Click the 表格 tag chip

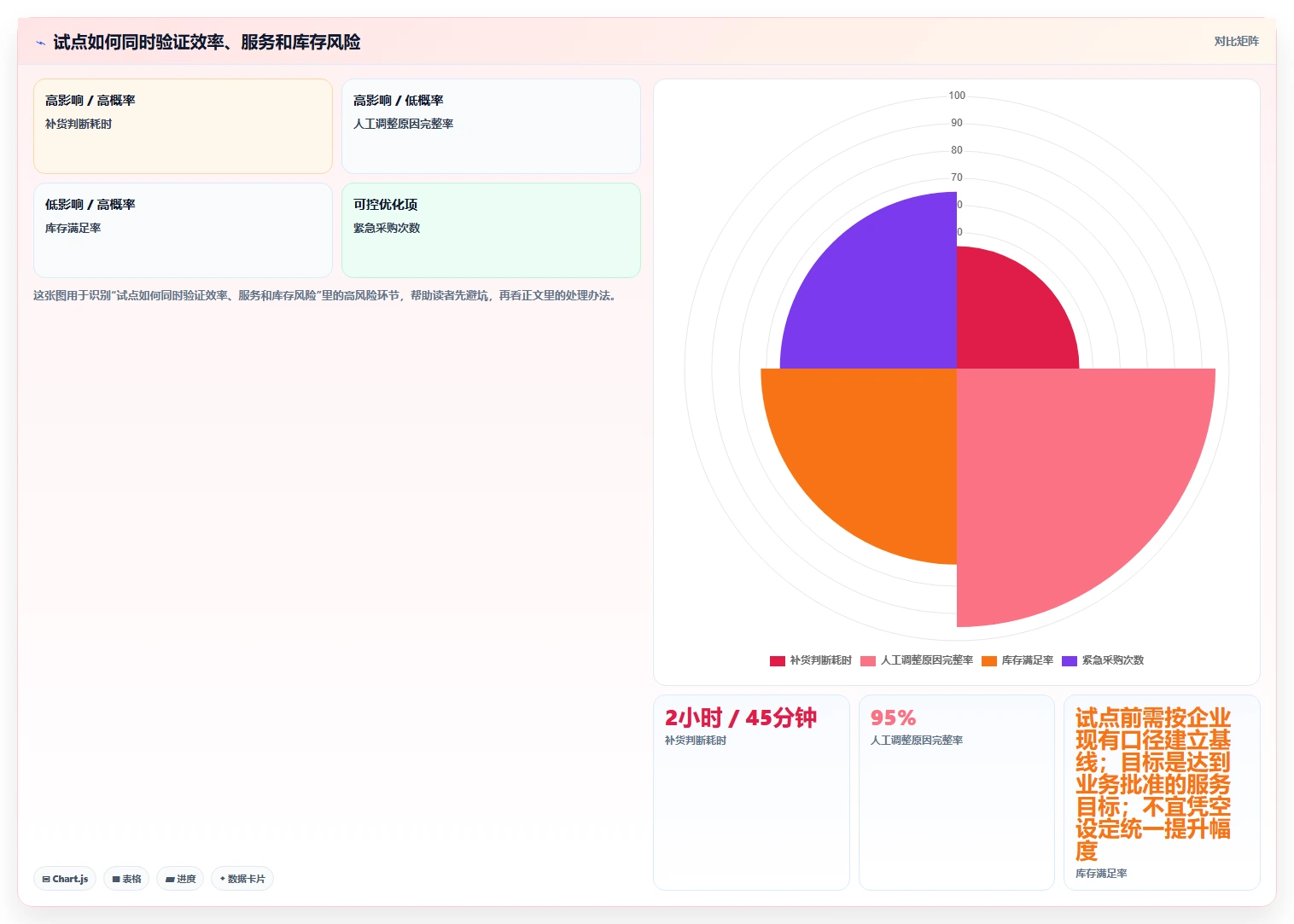pos(126,879)
